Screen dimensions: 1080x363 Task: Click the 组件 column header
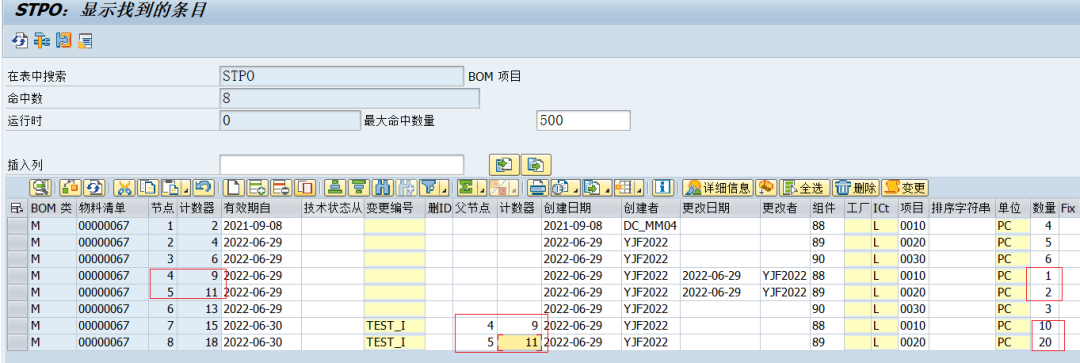point(827,207)
